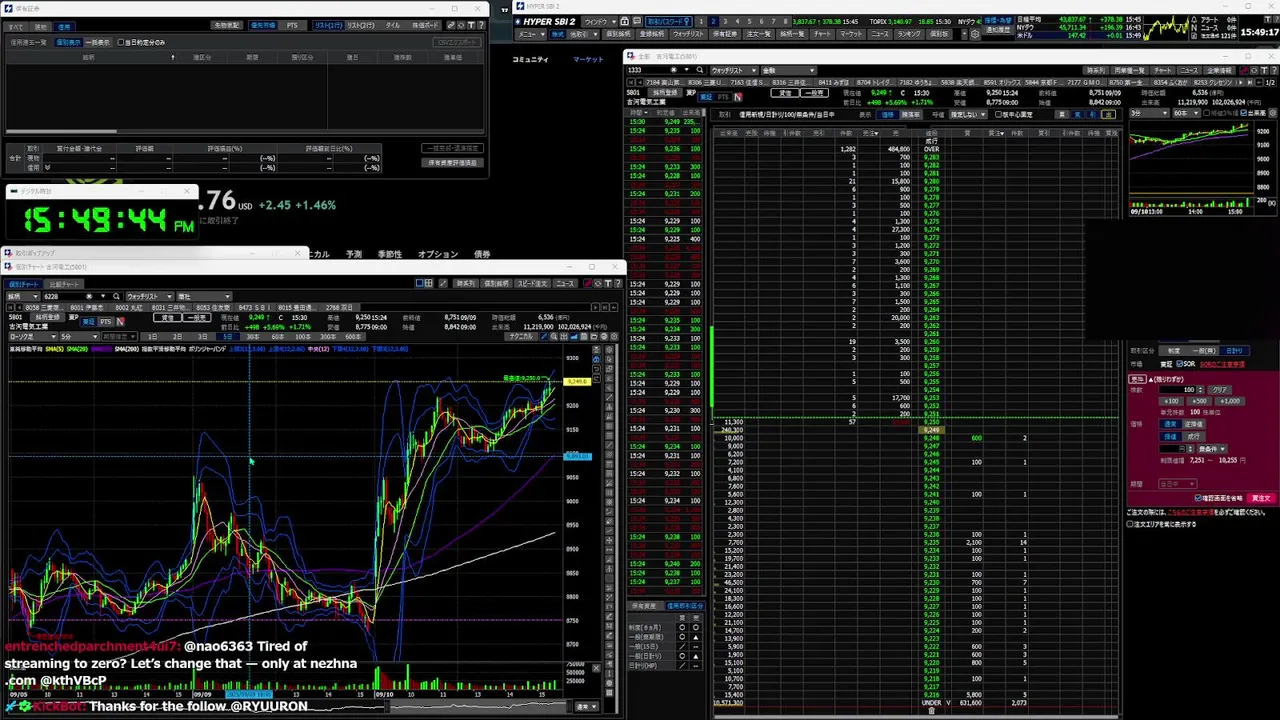Switch to 信用 tab in holdings window
The image size is (1280, 720).
(x=64, y=27)
